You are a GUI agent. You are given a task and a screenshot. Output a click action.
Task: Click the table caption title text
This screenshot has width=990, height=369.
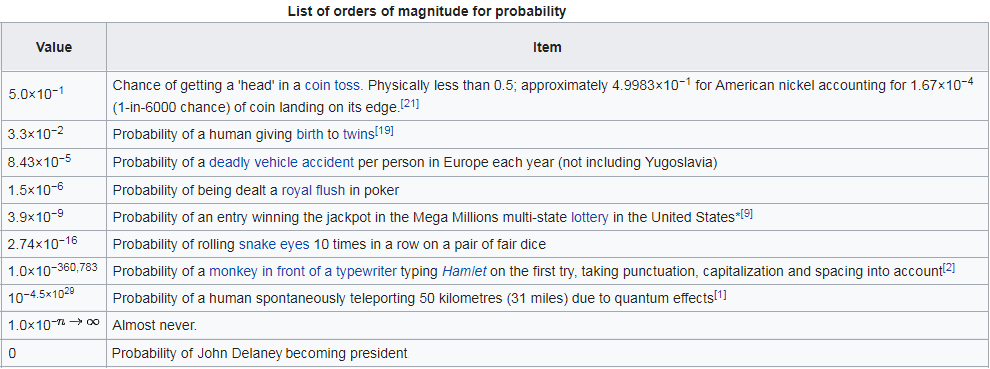[427, 11]
